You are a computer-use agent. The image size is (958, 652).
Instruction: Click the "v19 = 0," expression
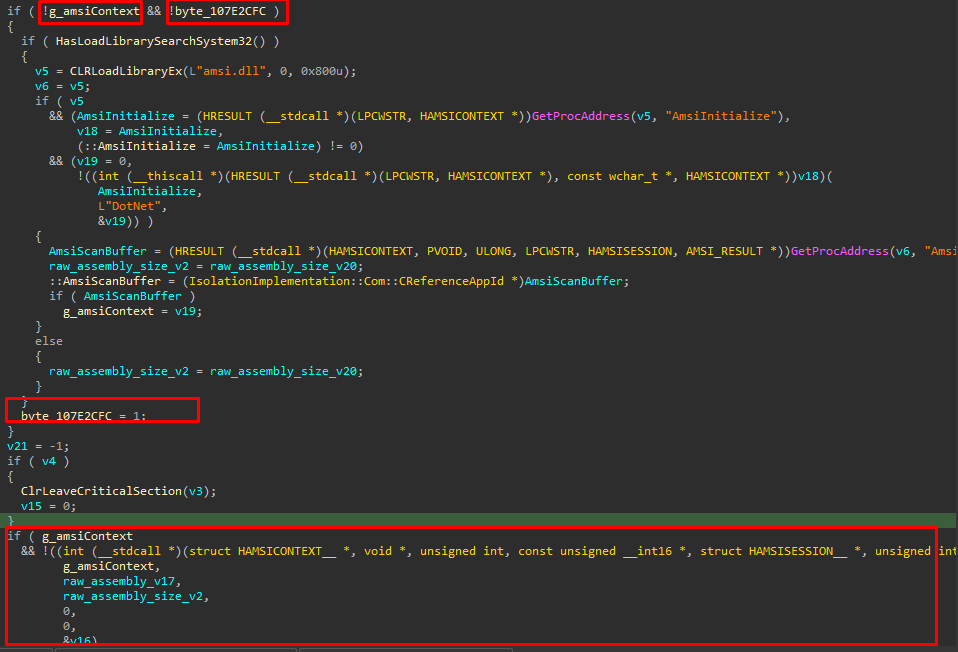tap(104, 161)
